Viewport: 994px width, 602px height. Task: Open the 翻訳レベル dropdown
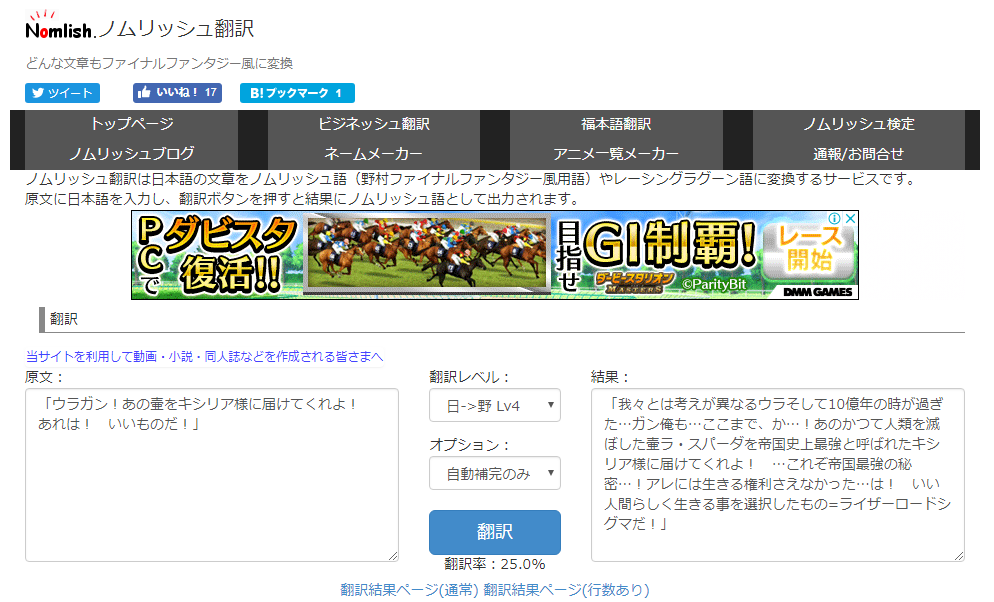point(494,405)
